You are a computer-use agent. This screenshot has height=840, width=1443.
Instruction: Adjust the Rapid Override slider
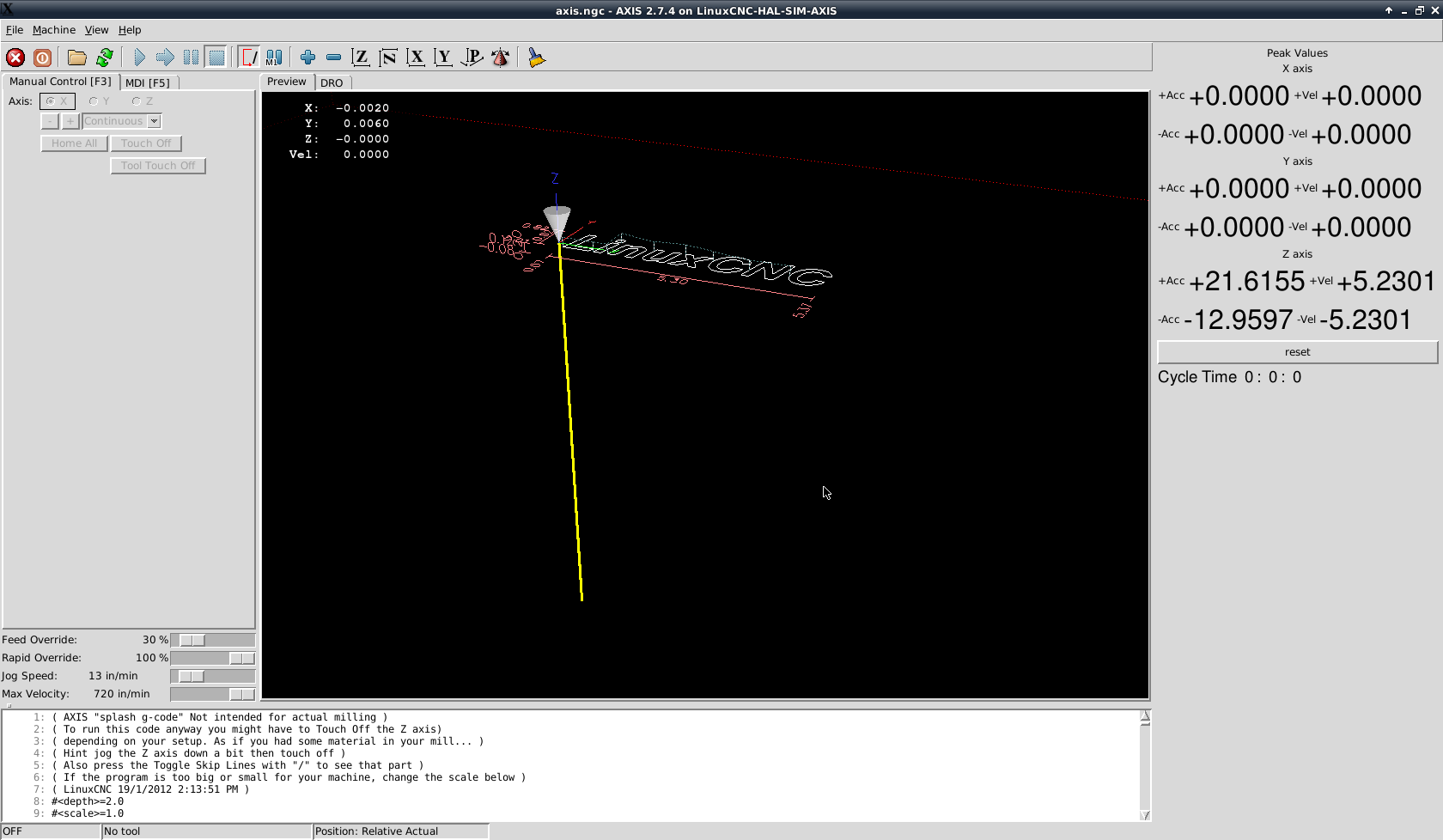(212, 658)
